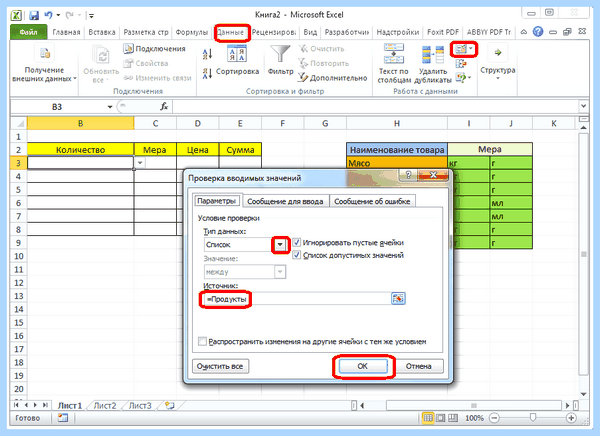600x436 pixels.
Task: Click Sort A to Z icon
Action: [207, 54]
